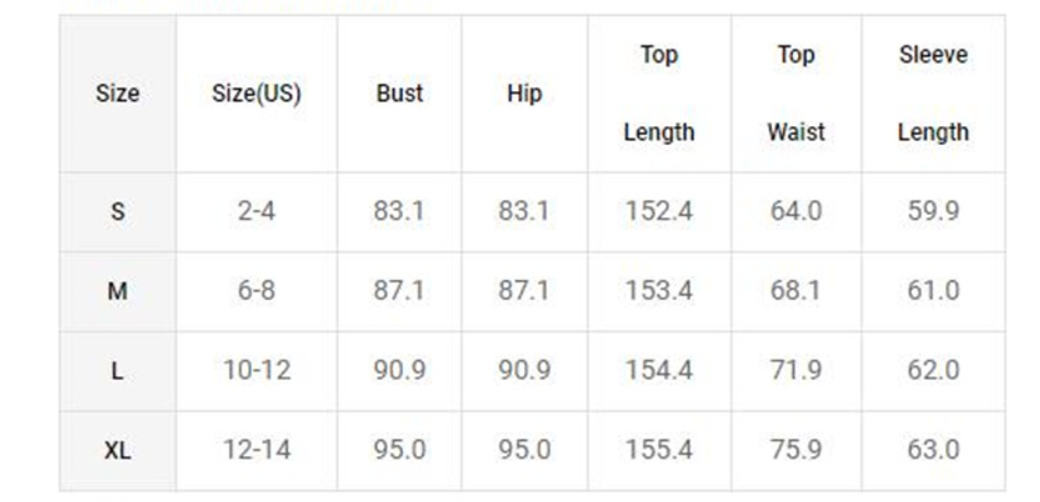Select the Top Length header cell
The width and height of the screenshot is (1040, 502).
659,94
